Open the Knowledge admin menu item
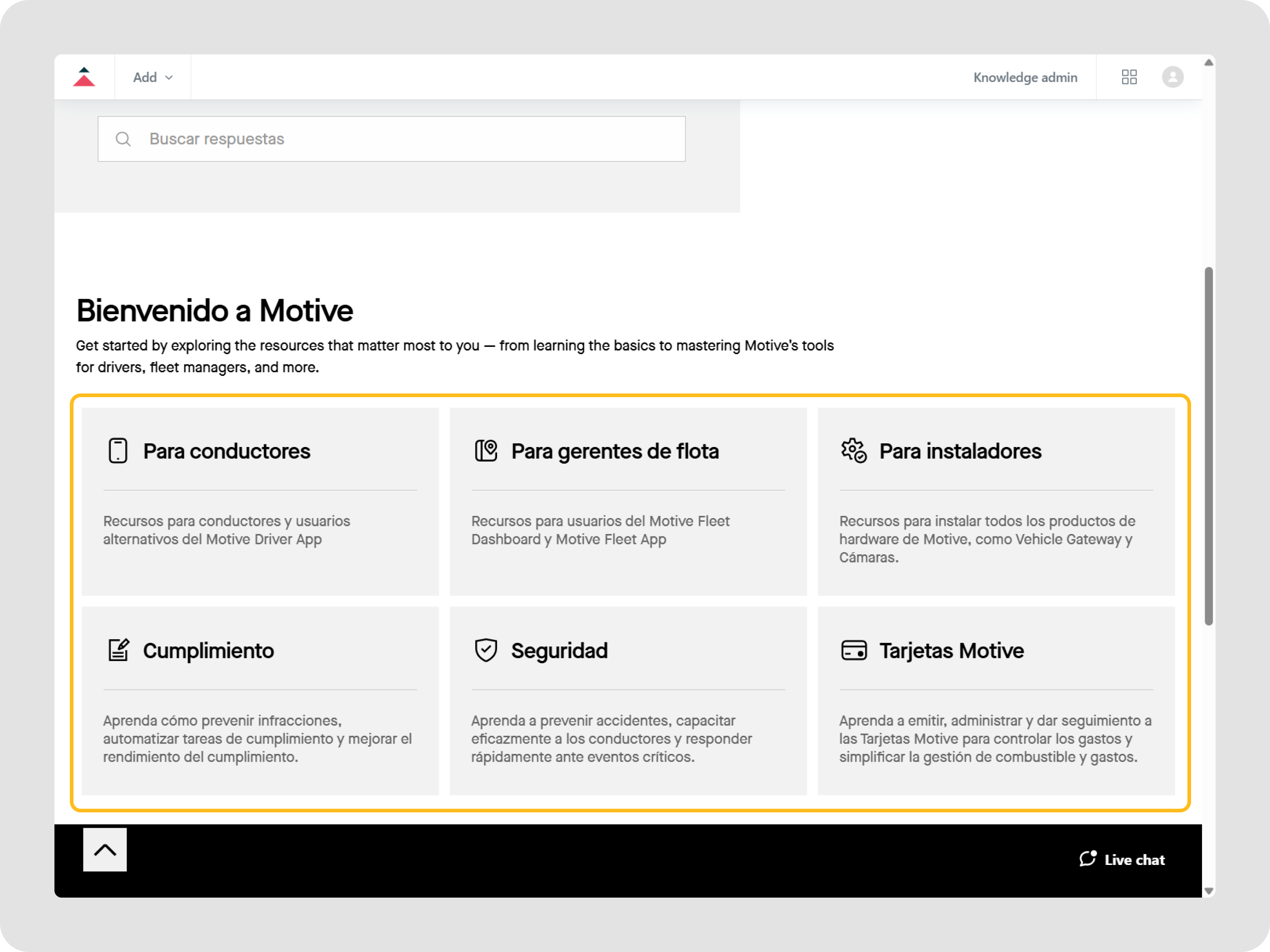 [x=1026, y=76]
